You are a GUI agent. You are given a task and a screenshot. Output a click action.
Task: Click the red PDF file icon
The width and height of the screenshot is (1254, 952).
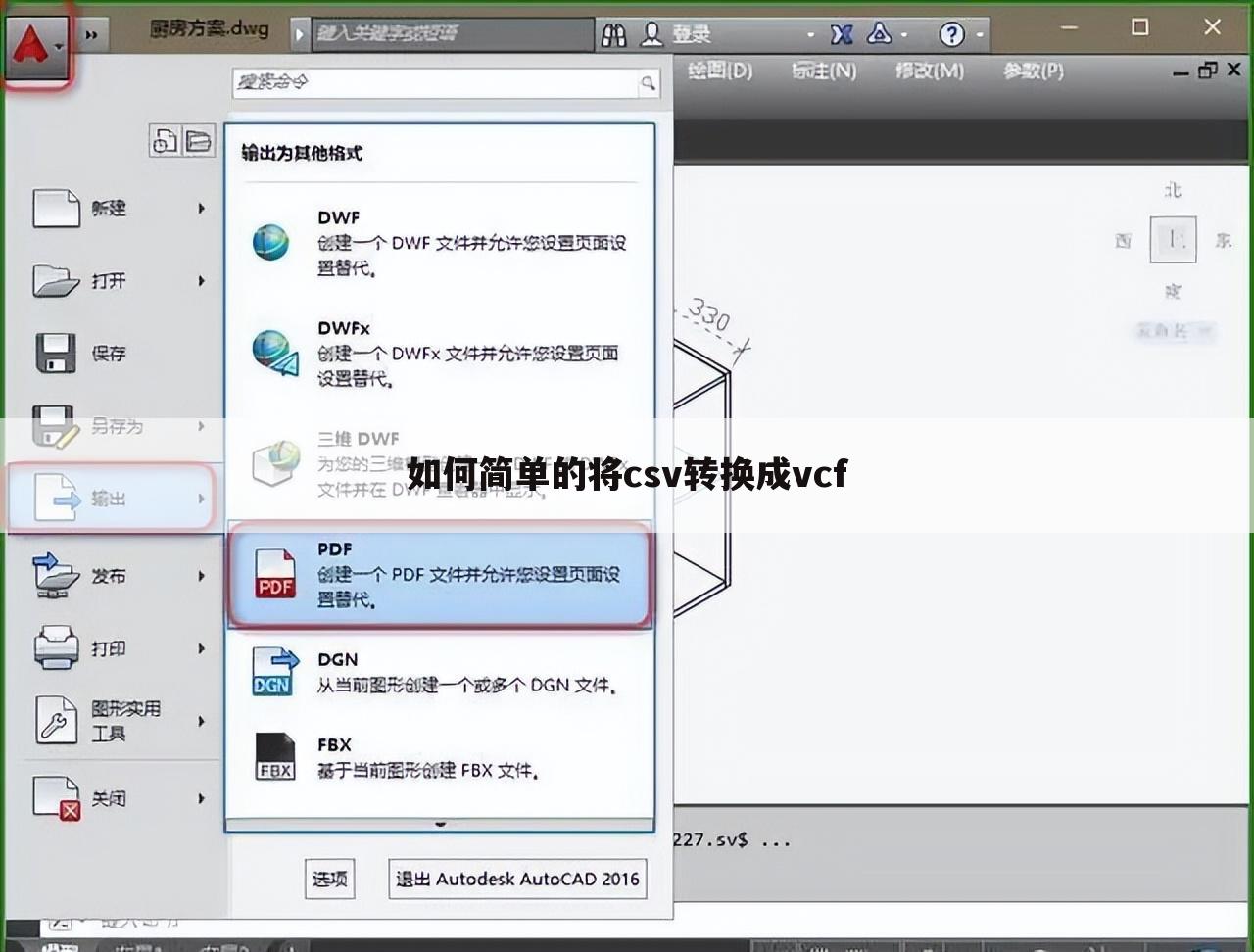click(275, 574)
